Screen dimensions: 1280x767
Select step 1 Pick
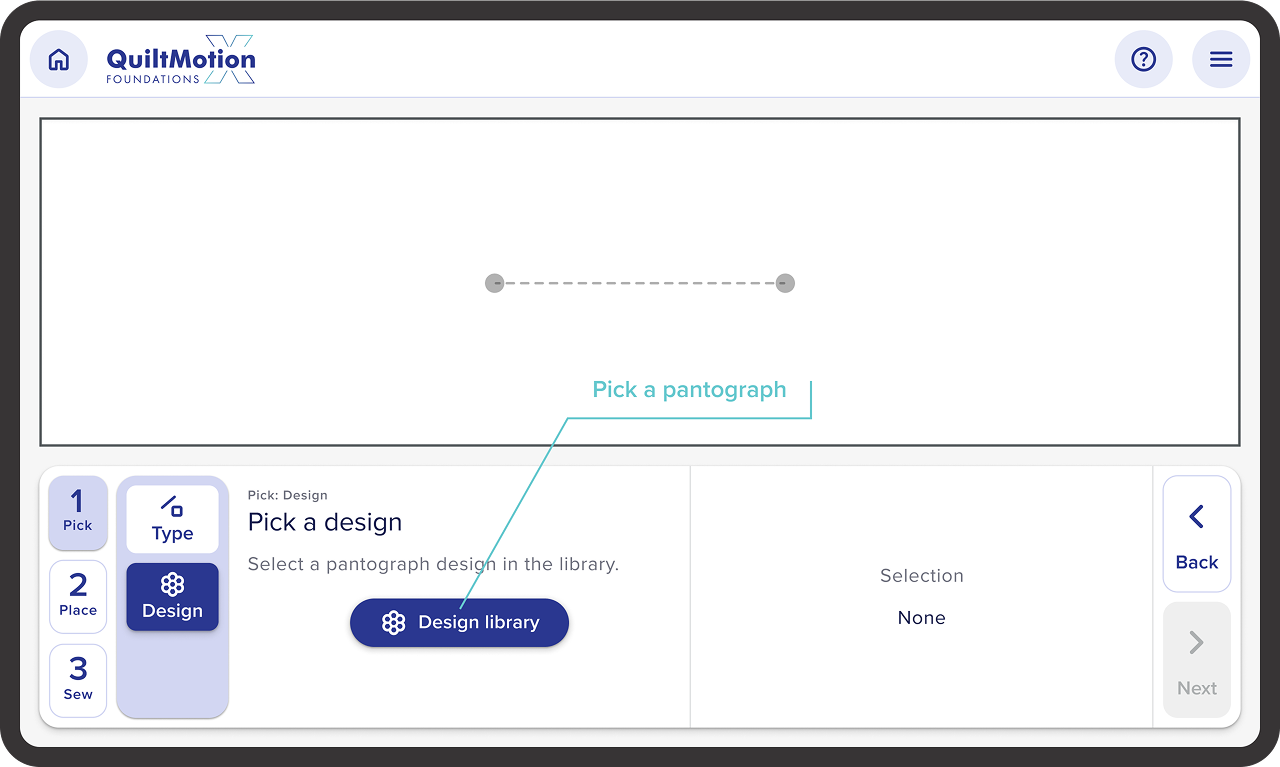pos(78,512)
